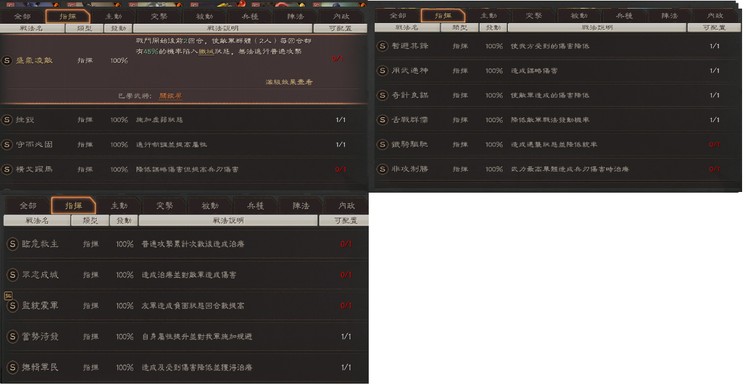Viewport: 750px width, 386px height.
Task: Click S-grade icon beside 守而必固
Action: [x=7, y=144]
